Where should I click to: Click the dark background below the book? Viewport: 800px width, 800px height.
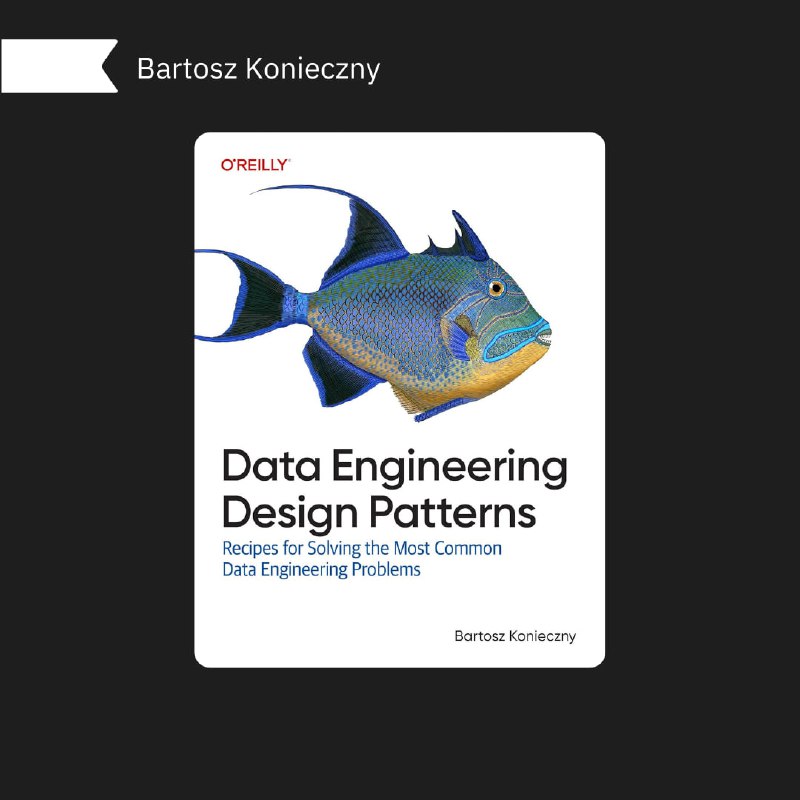point(400,730)
